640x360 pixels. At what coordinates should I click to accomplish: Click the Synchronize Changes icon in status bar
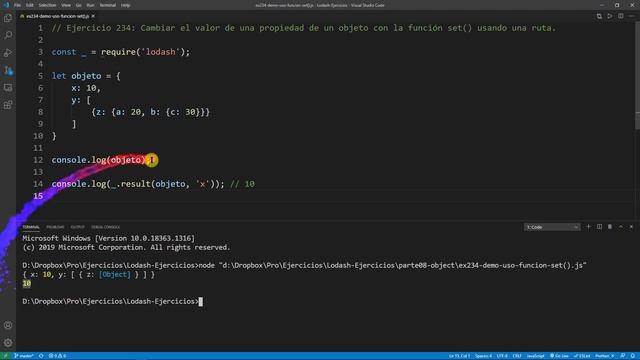(x=41, y=356)
